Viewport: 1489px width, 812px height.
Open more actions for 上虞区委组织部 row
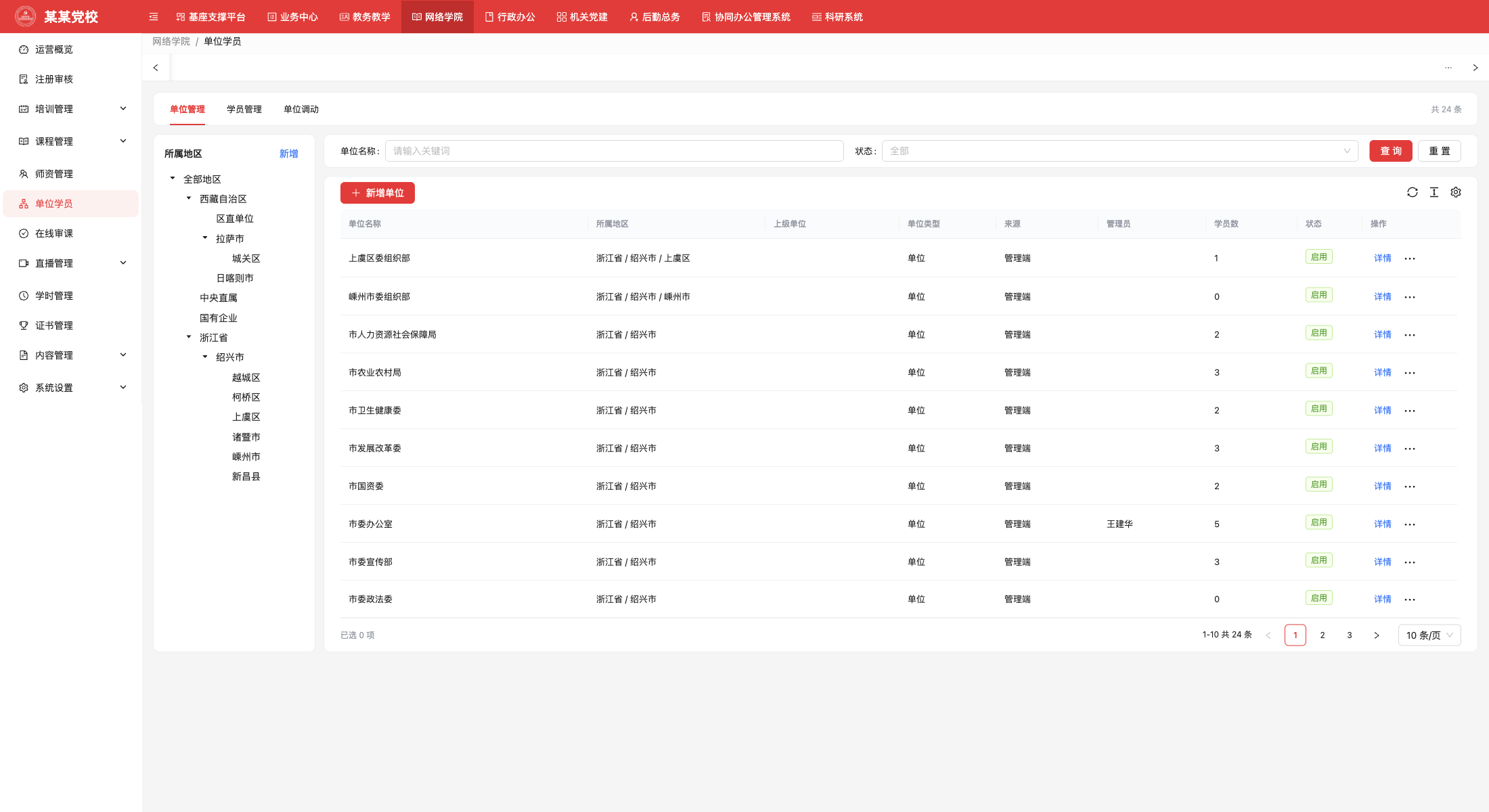point(1410,258)
